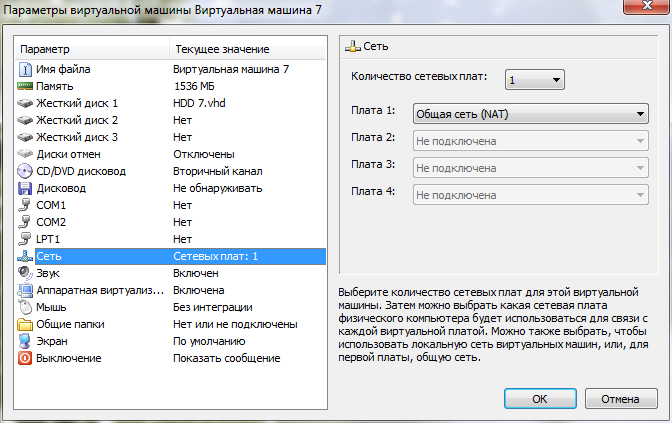Open the network adapter count dropdown
The image size is (672, 423).
[x=535, y=80]
